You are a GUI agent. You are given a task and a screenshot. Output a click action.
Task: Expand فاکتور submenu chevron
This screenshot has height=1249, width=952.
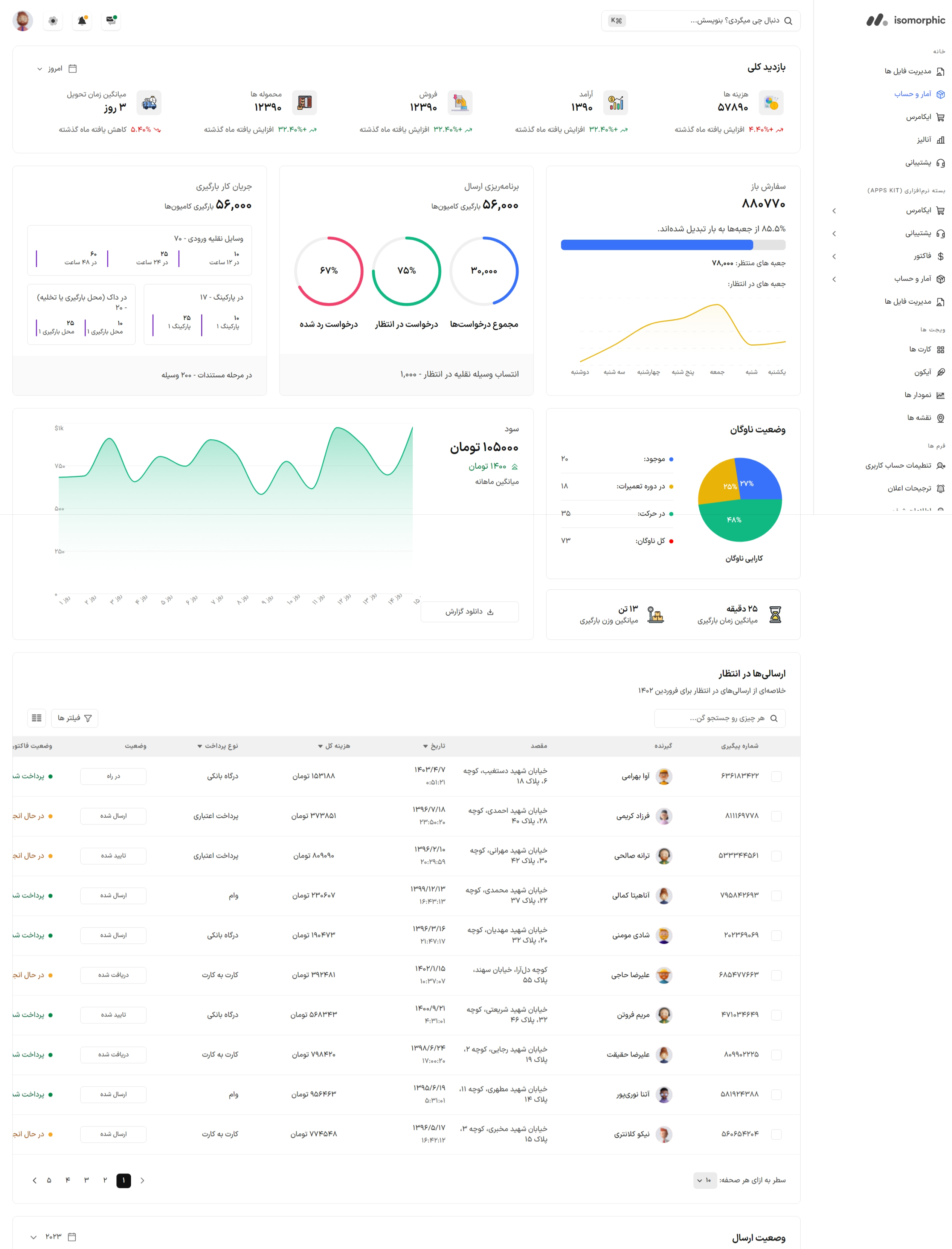point(834,256)
